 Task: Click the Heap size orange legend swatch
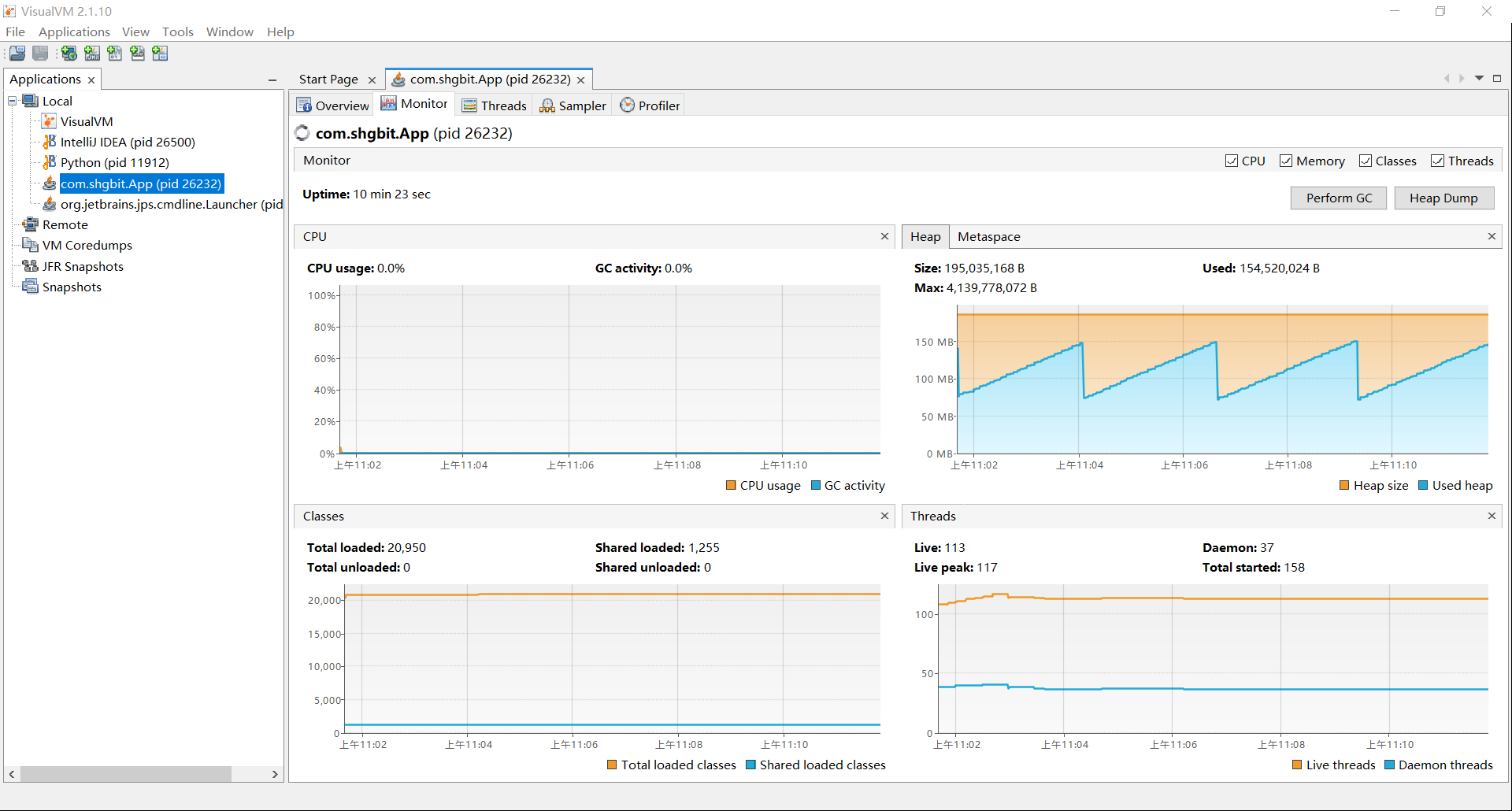(x=1344, y=485)
